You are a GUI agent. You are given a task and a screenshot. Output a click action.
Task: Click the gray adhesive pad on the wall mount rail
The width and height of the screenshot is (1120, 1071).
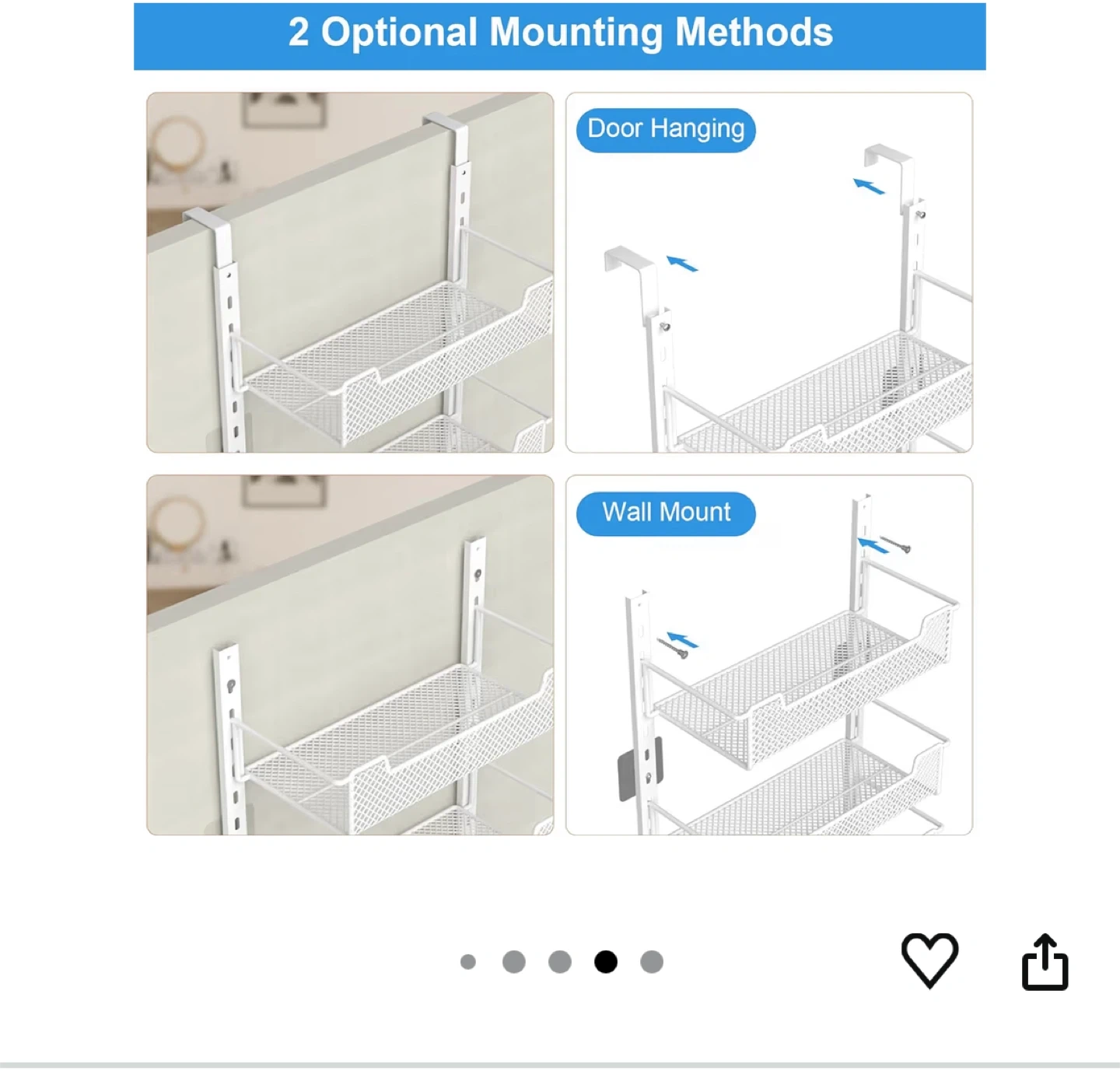[x=639, y=768]
